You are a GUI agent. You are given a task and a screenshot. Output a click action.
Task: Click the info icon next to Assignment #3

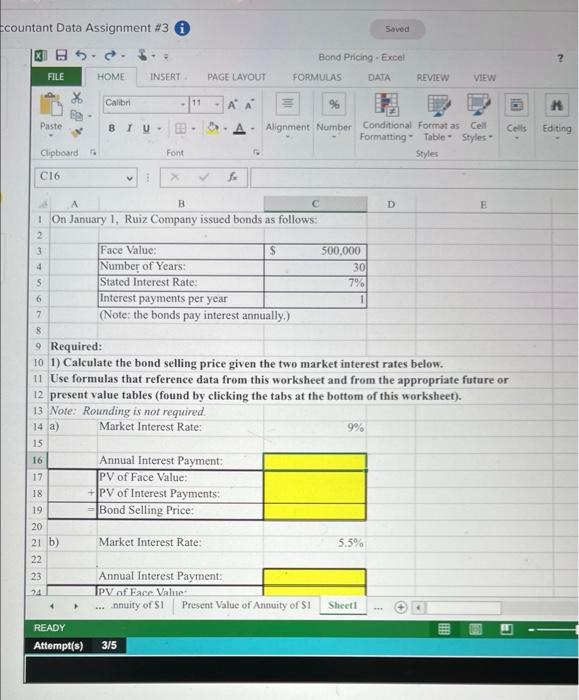click(x=182, y=28)
